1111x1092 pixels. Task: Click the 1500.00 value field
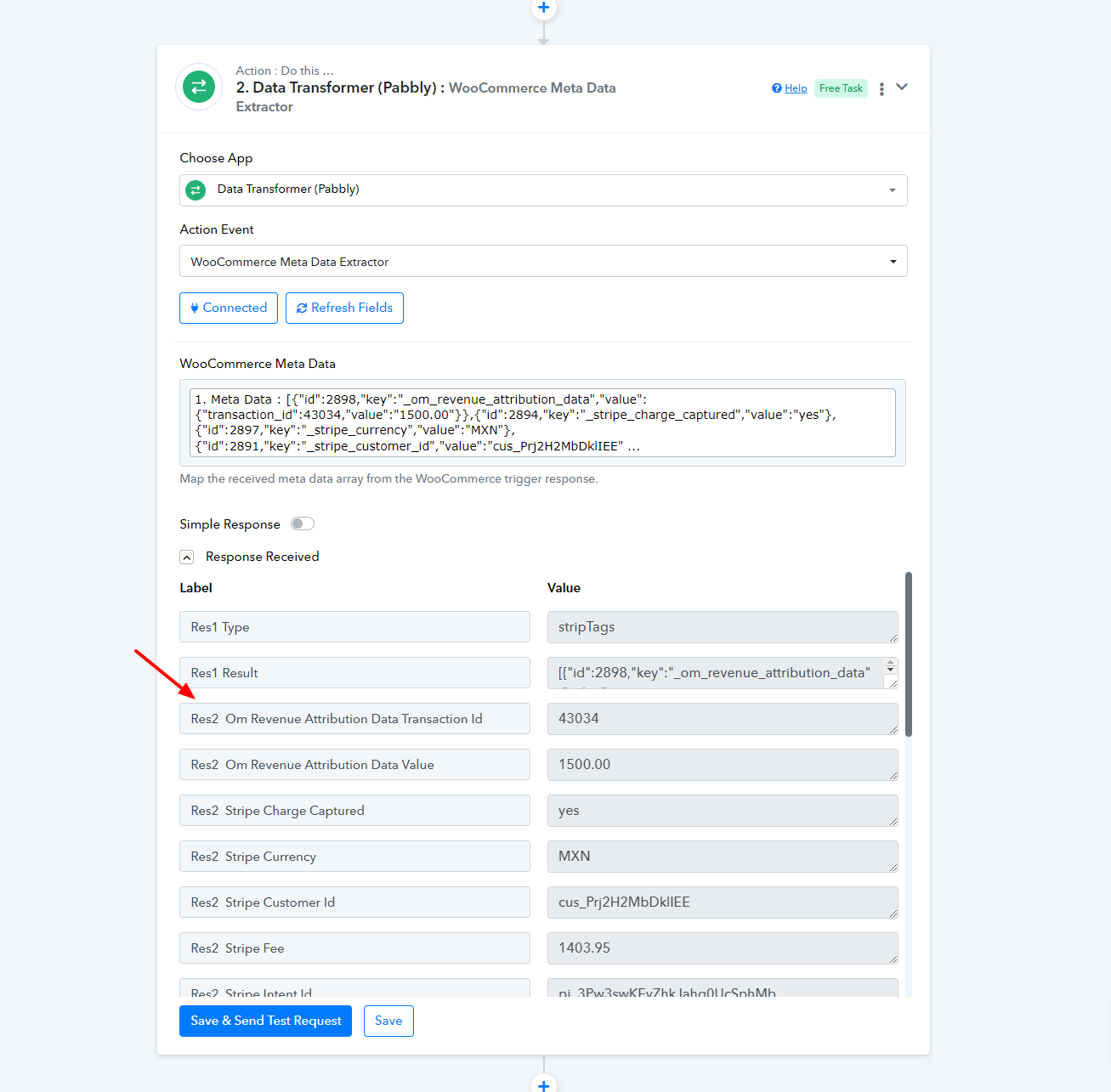click(723, 765)
